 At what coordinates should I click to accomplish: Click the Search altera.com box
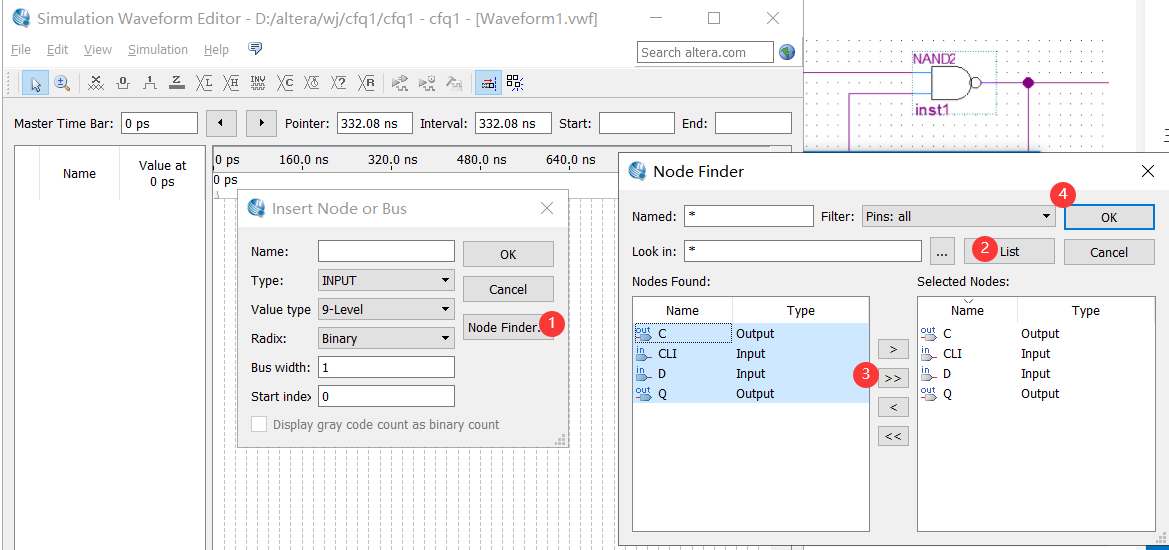tap(706, 52)
